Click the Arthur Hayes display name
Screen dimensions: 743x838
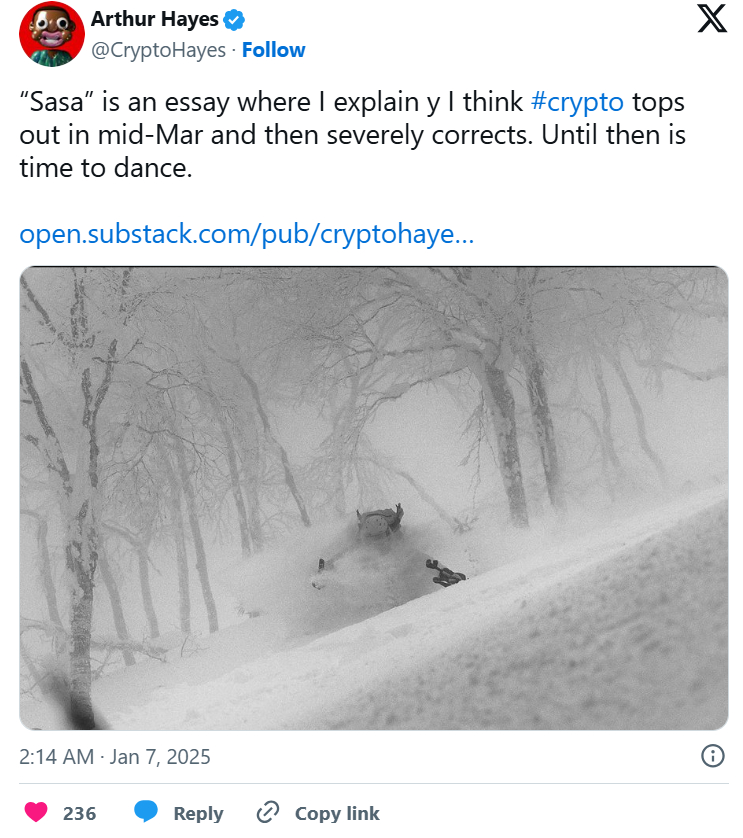coord(154,19)
